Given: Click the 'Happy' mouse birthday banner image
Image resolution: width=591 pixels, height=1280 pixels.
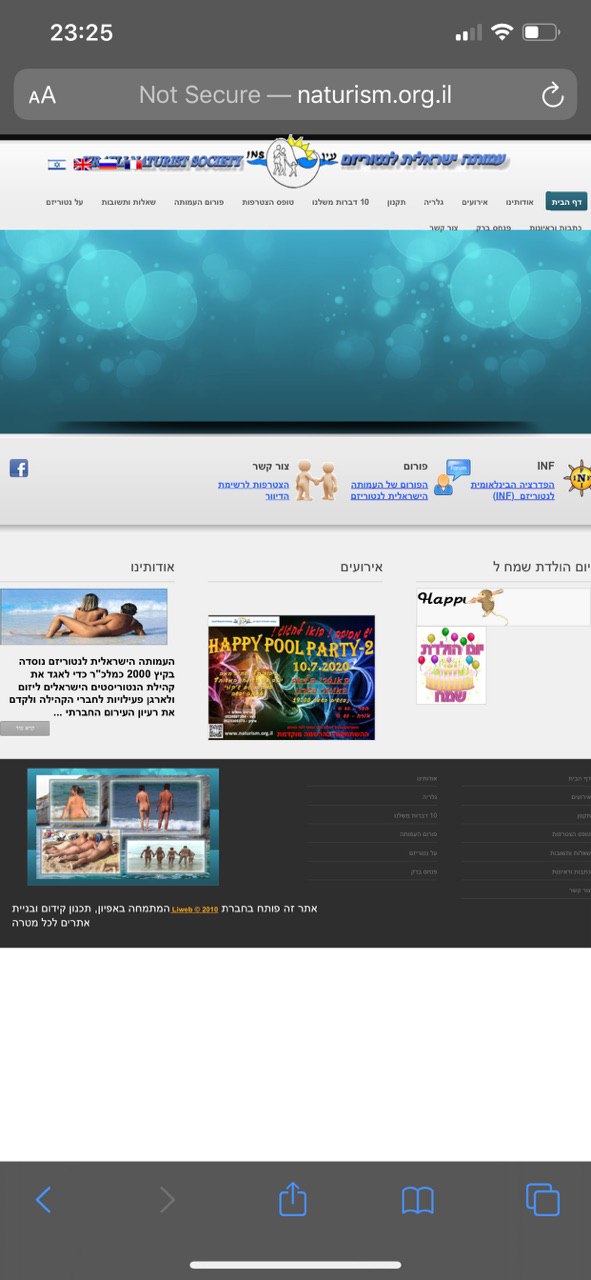Looking at the screenshot, I should 503,607.
